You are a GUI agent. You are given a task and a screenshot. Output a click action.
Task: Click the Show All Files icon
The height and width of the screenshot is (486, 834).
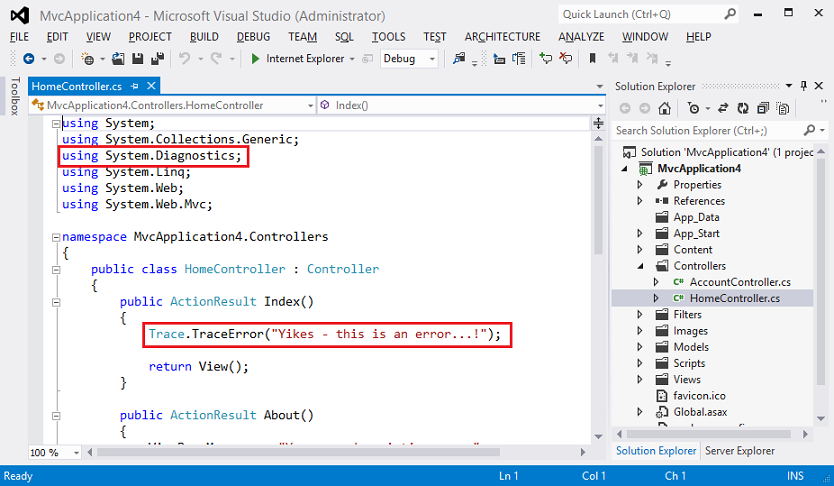tap(782, 108)
